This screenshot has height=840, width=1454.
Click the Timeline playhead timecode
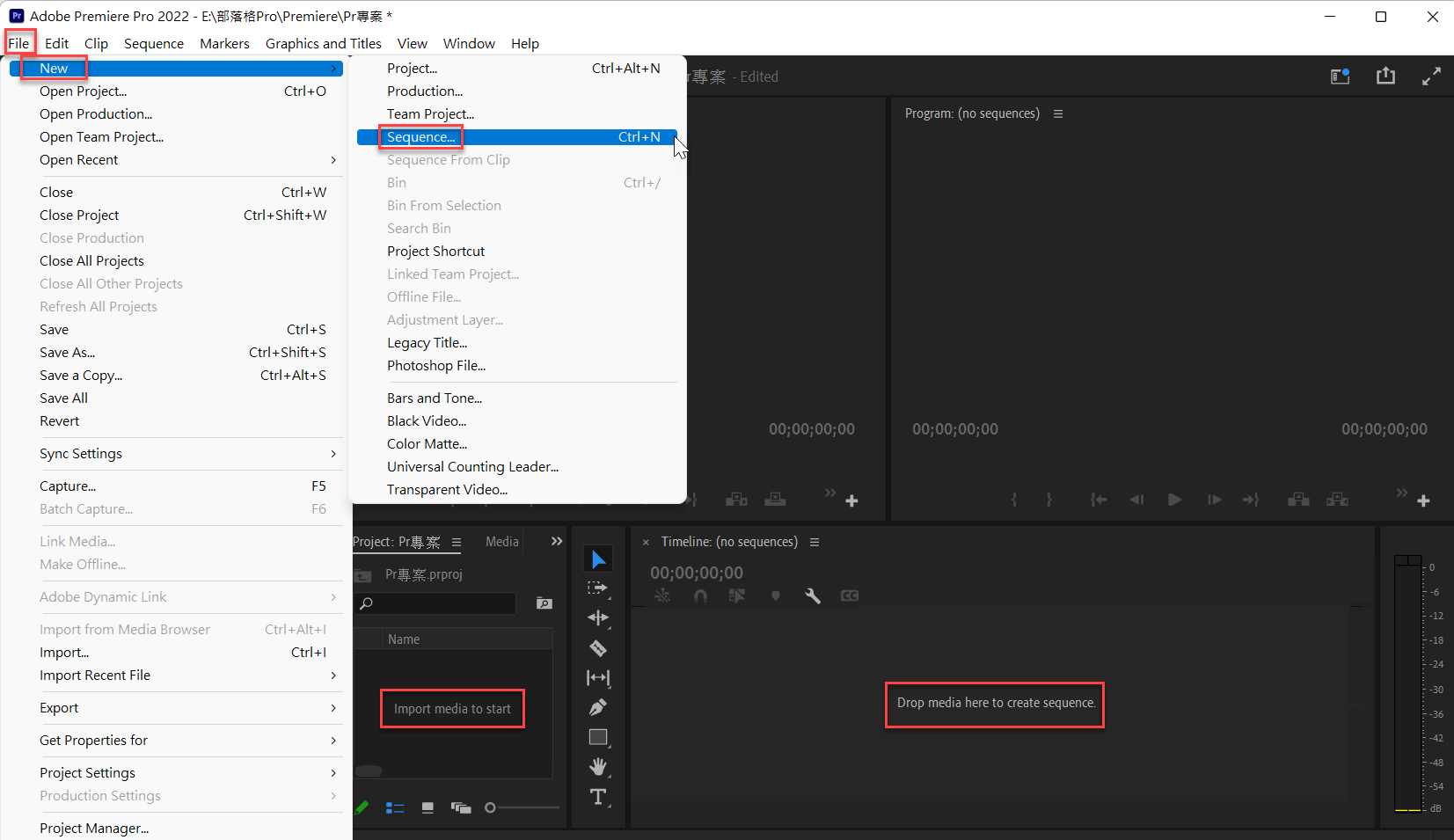pos(697,573)
